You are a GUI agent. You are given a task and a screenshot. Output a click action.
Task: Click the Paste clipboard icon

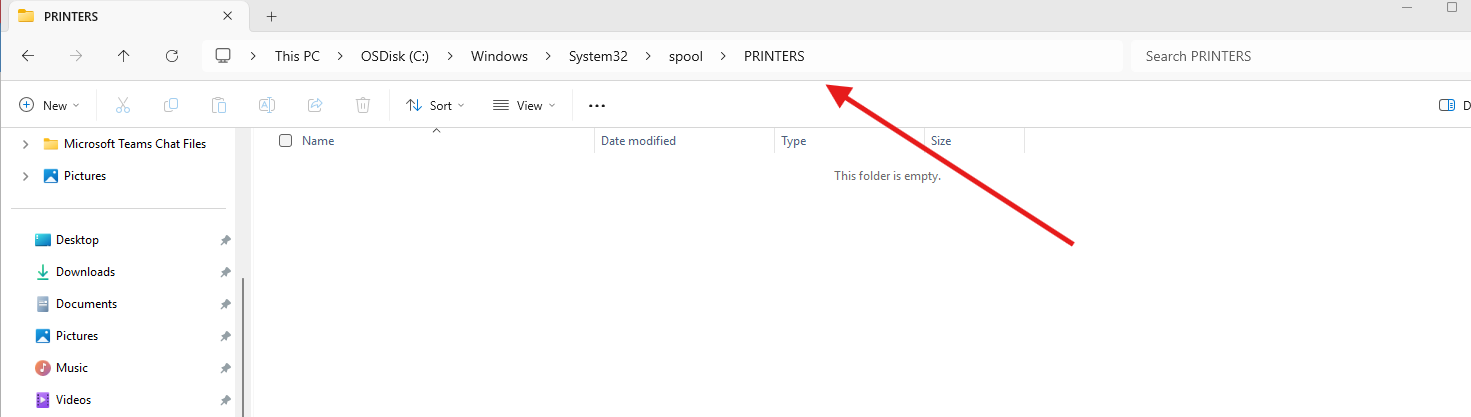click(219, 105)
